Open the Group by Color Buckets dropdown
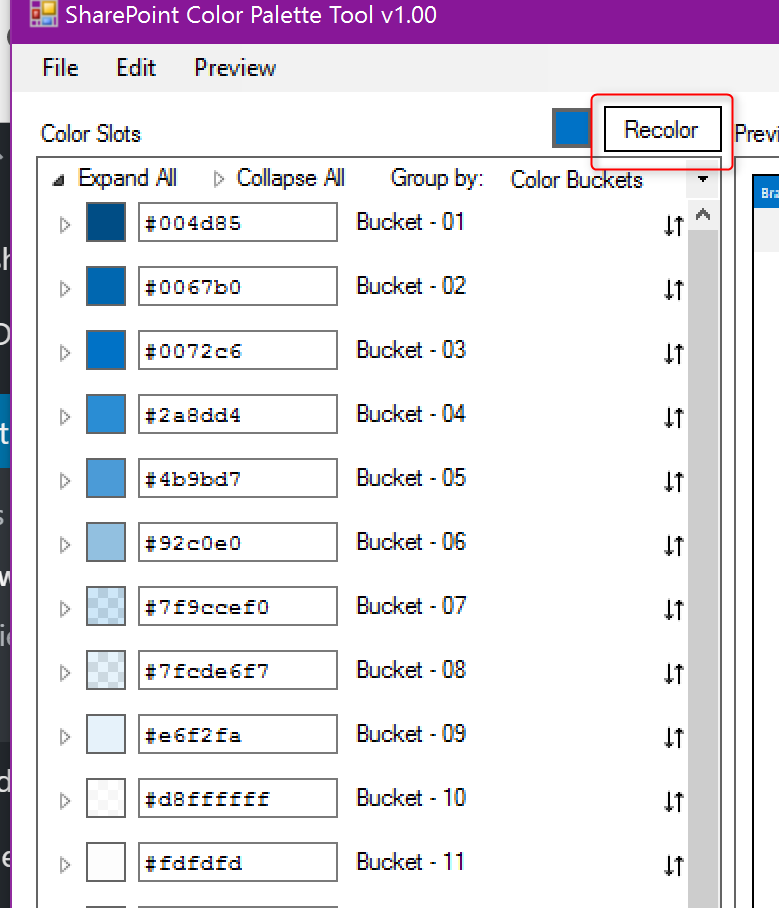 tap(703, 179)
